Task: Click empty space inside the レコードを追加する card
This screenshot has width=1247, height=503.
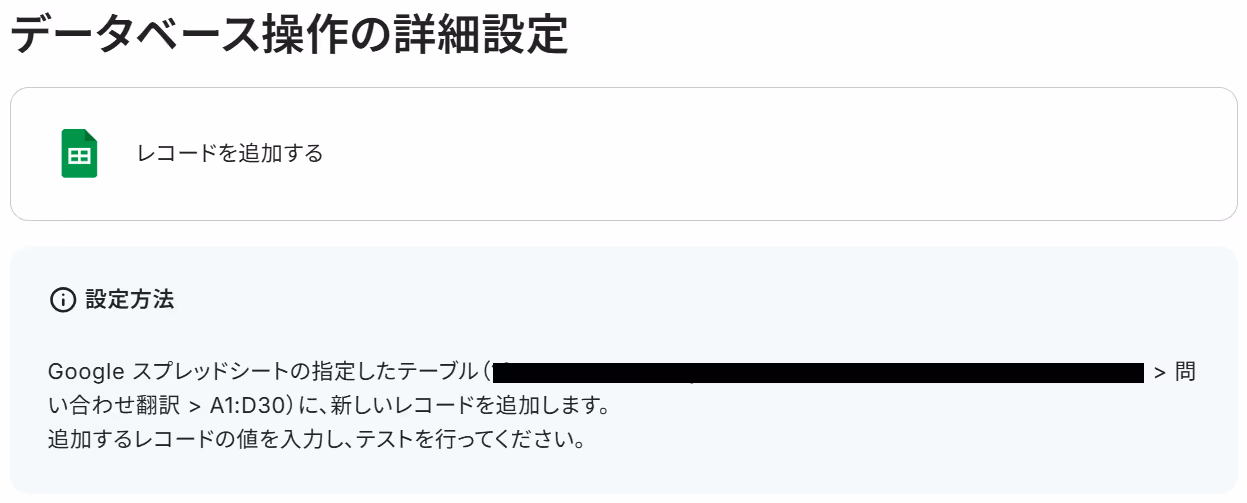Action: point(700,154)
